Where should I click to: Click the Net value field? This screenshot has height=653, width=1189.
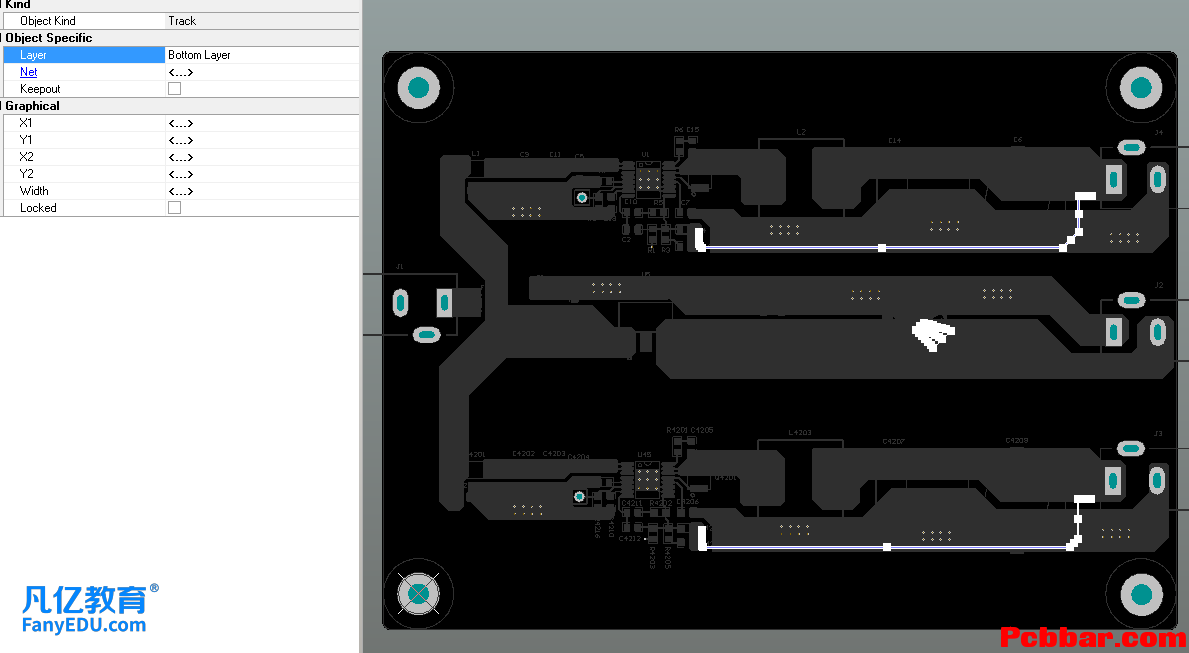pos(262,72)
